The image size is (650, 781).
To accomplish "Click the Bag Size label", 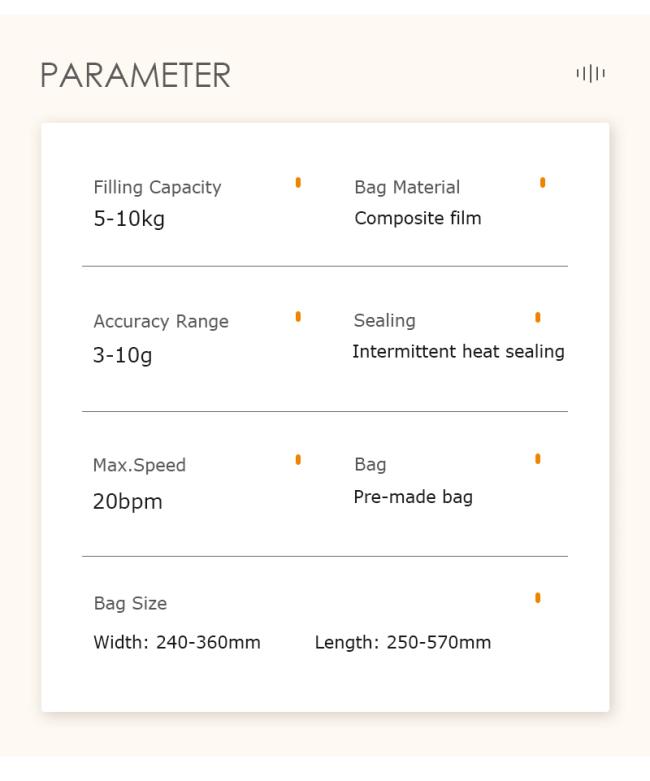I will pos(130,604).
